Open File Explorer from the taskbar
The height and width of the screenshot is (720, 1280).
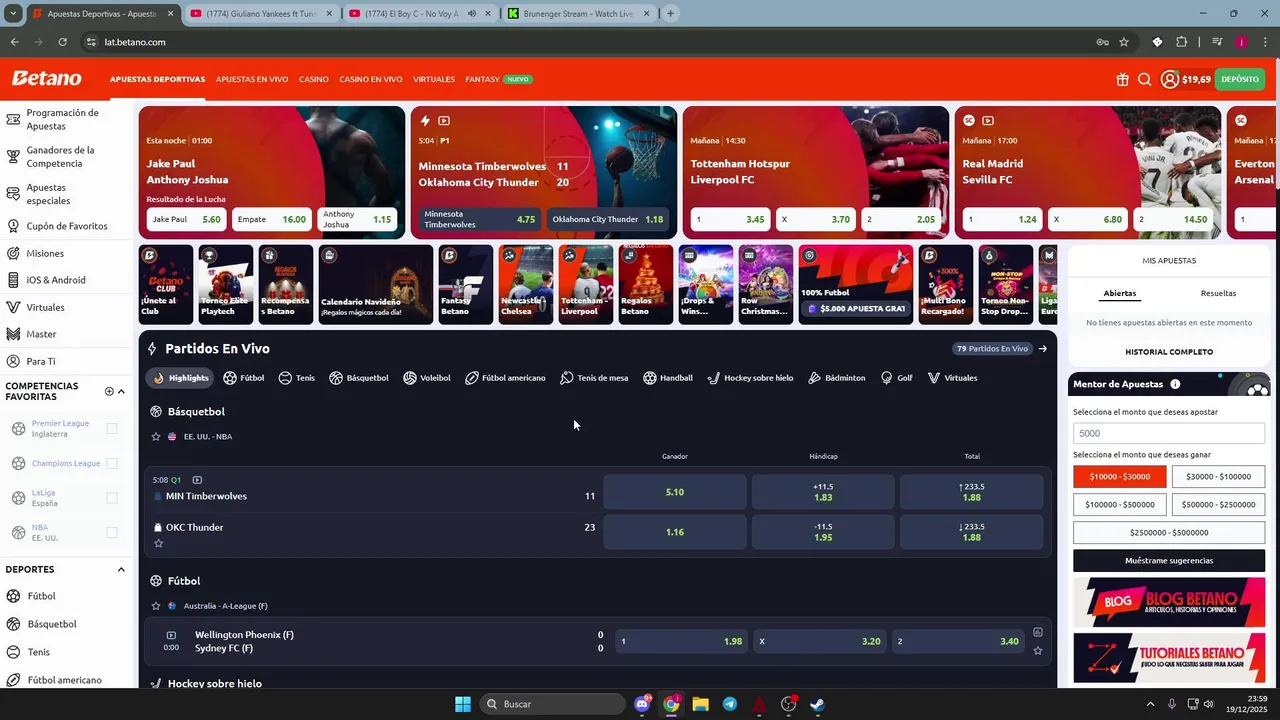coord(700,704)
